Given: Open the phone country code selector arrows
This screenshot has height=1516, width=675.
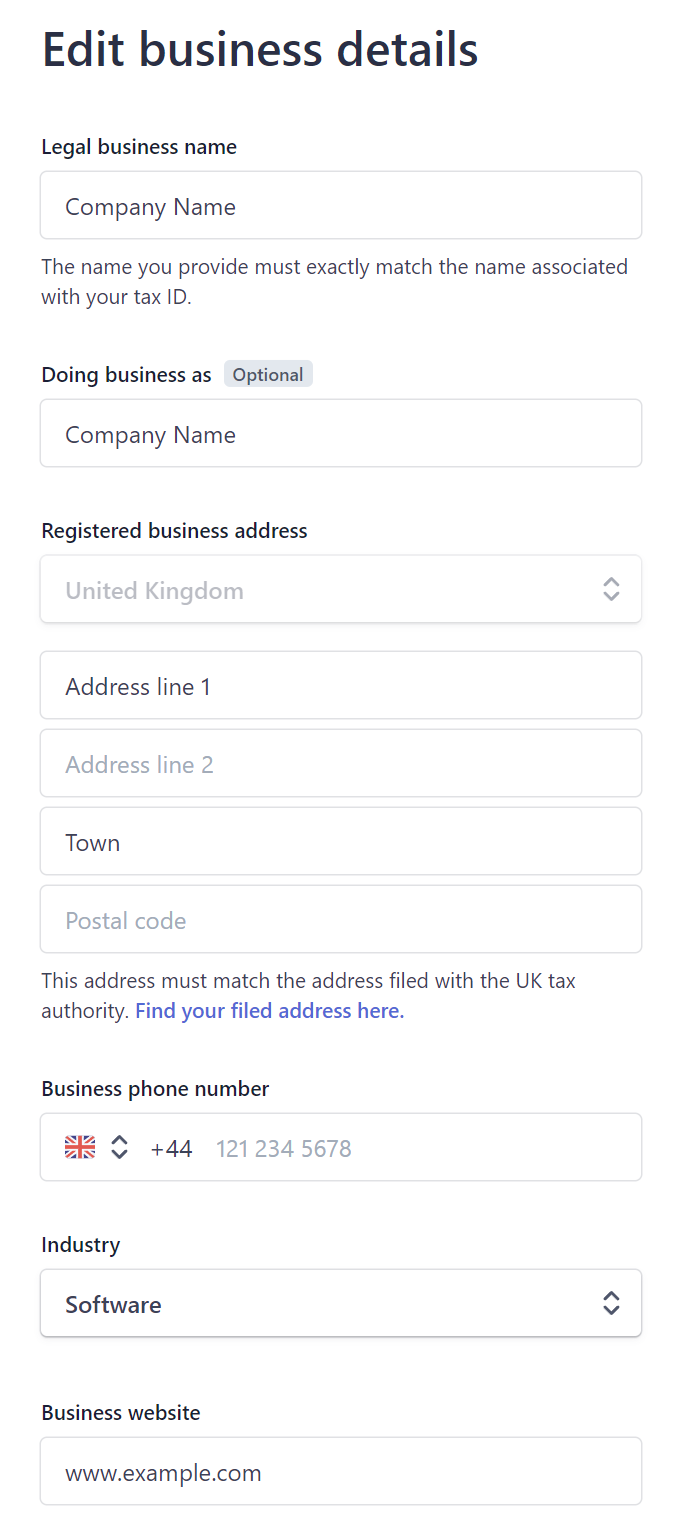Looking at the screenshot, I should click(119, 1147).
